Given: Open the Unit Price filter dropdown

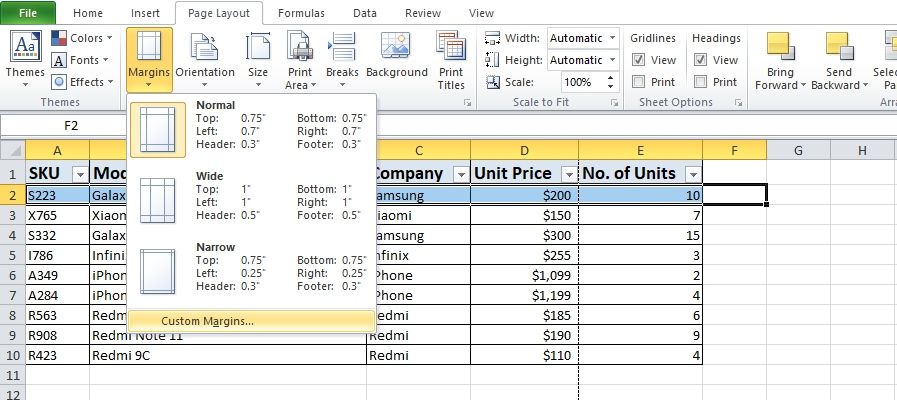Looking at the screenshot, I should point(569,174).
